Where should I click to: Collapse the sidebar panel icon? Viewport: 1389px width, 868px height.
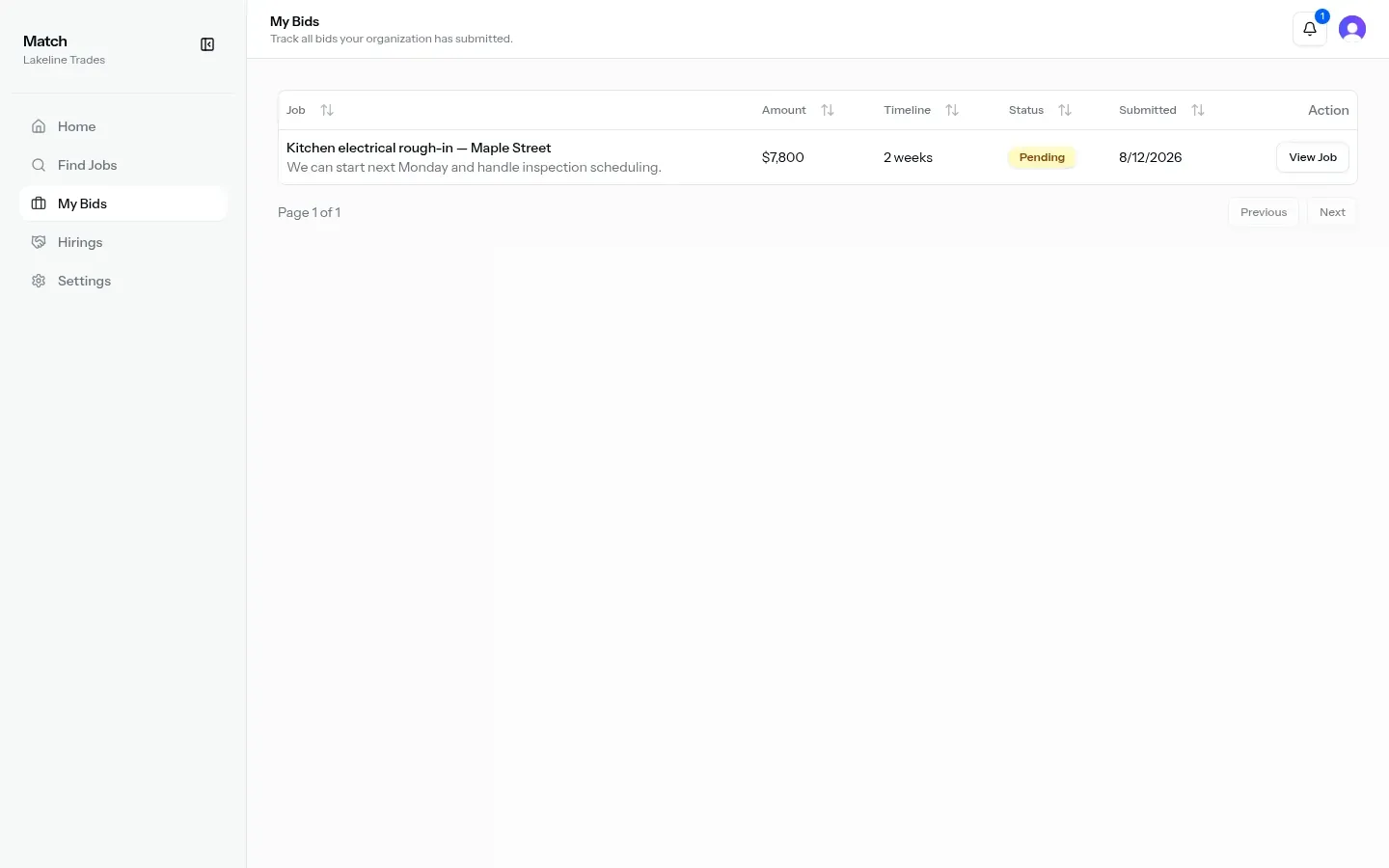click(207, 44)
